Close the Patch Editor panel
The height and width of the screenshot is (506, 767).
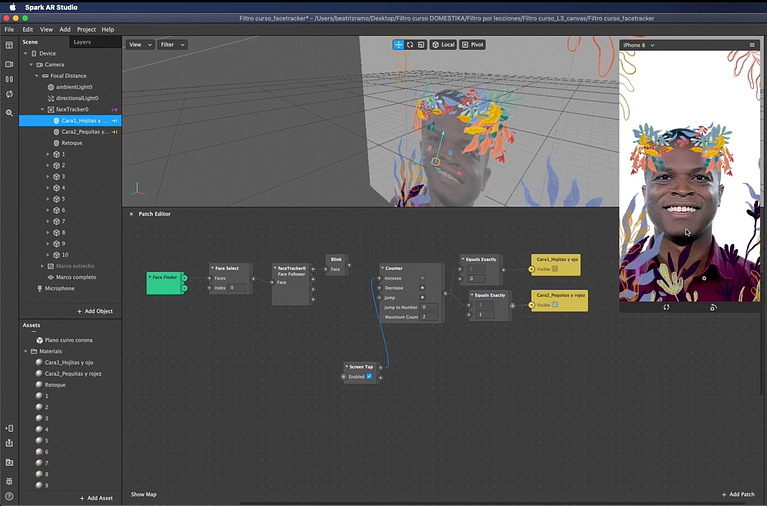pos(131,214)
